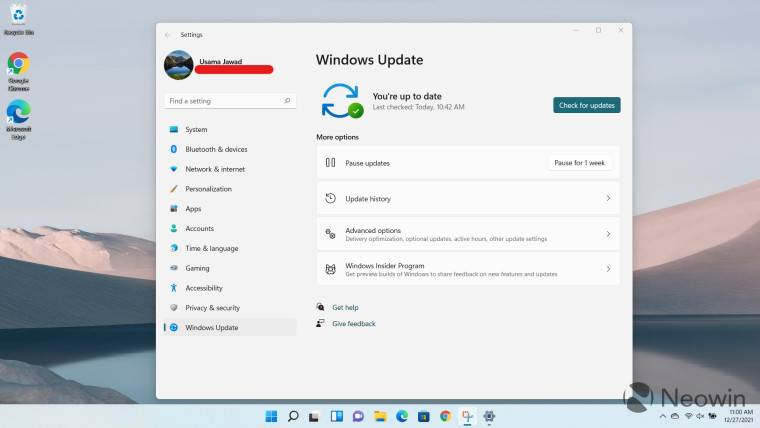The width and height of the screenshot is (760, 428).
Task: Click the Give feedback link
Action: [354, 324]
